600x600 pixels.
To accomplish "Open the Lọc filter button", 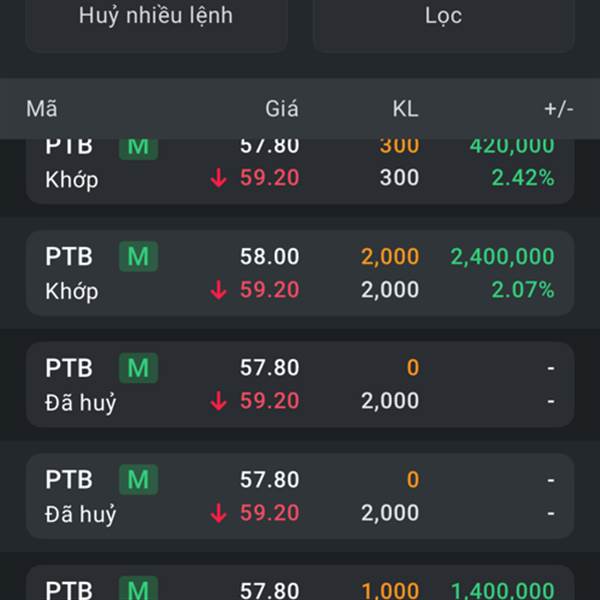I will click(443, 21).
